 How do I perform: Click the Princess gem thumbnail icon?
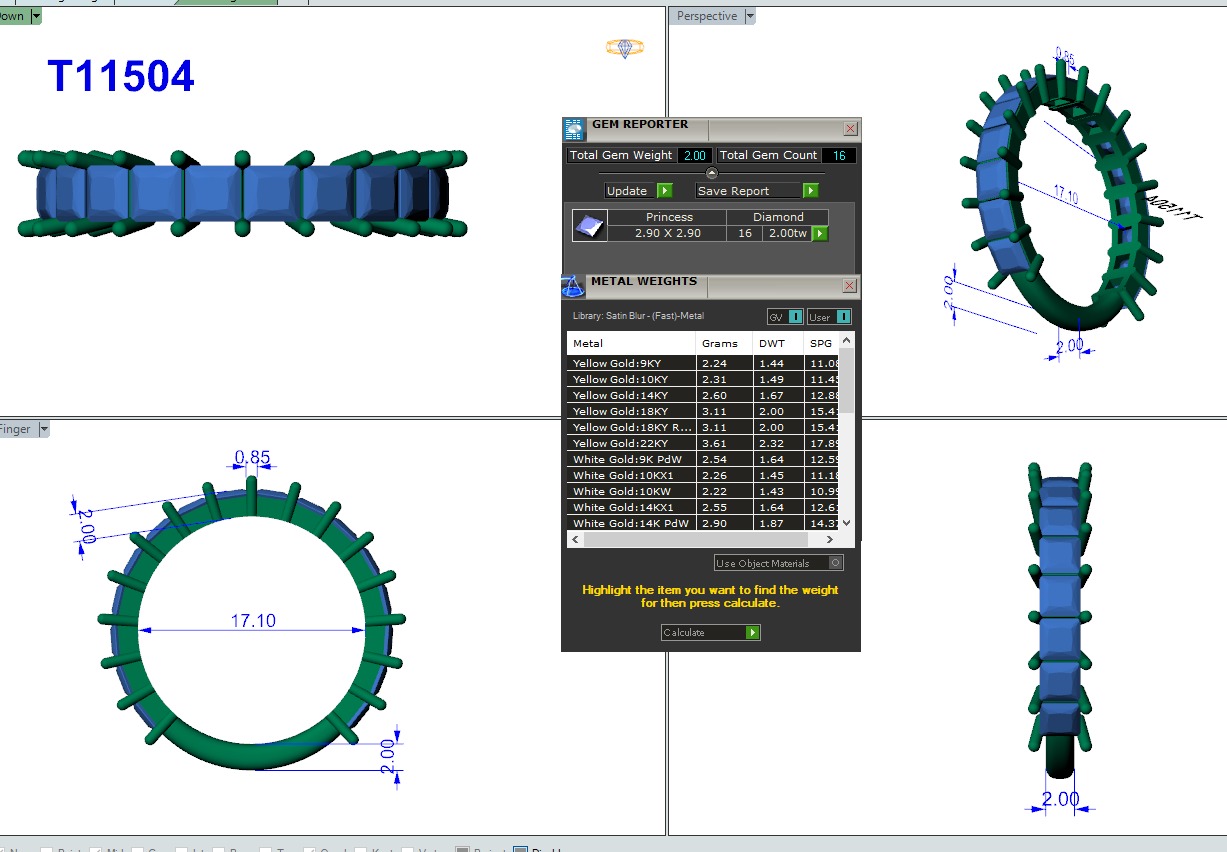click(x=589, y=226)
